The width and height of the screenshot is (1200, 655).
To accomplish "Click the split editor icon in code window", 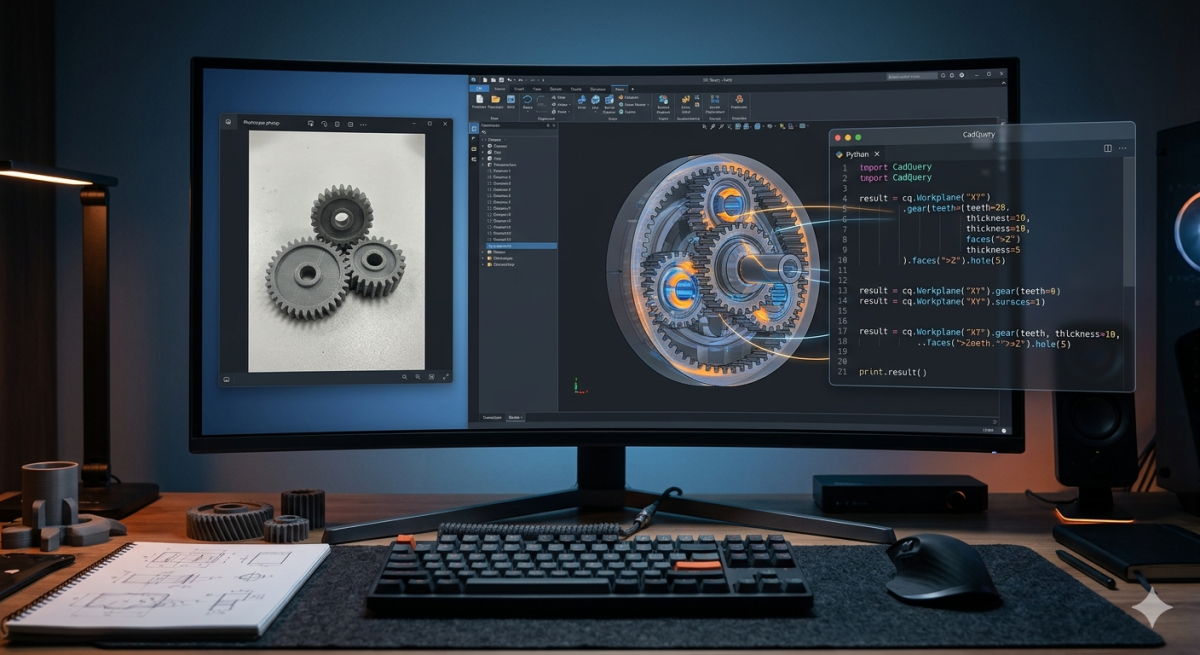I will tap(1107, 148).
